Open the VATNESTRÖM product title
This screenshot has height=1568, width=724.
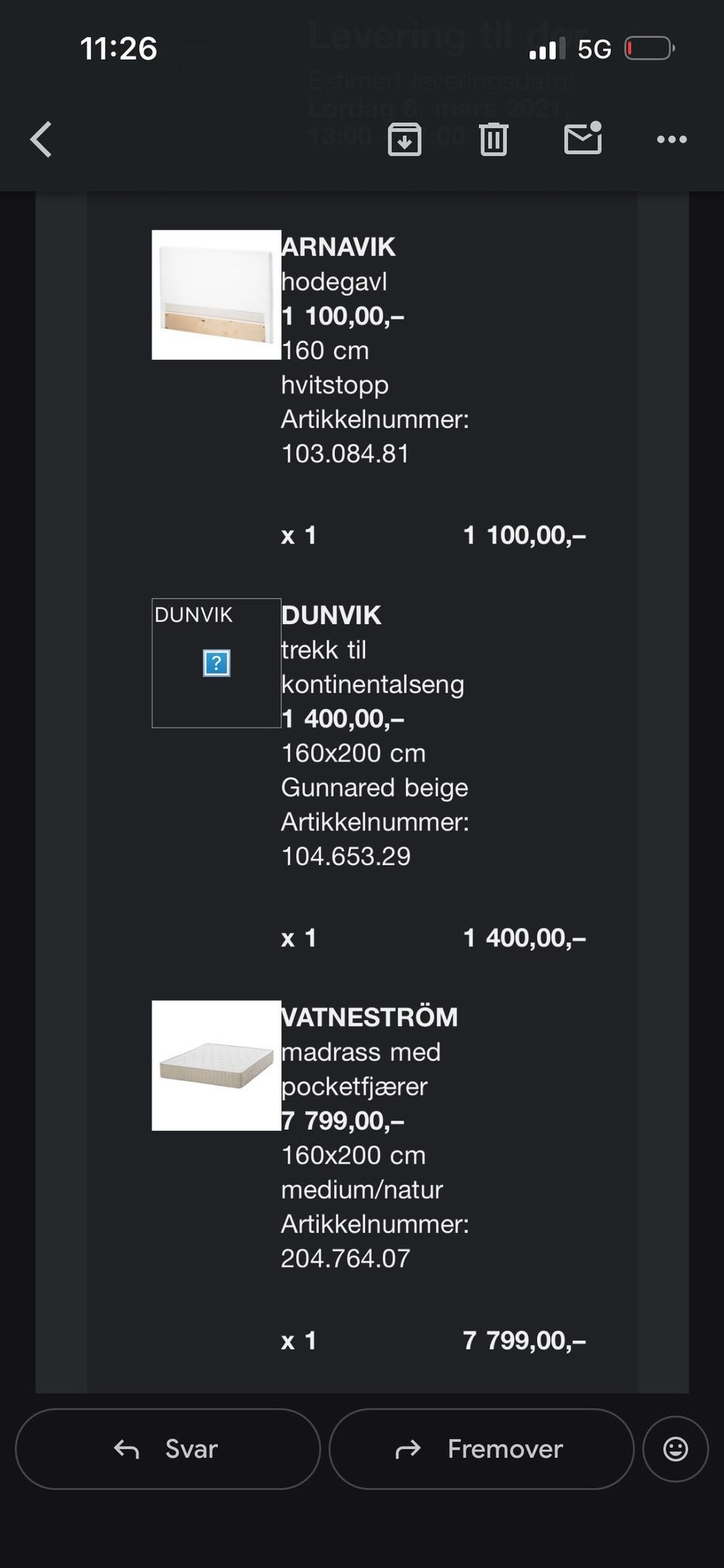pyautogui.click(x=370, y=1017)
